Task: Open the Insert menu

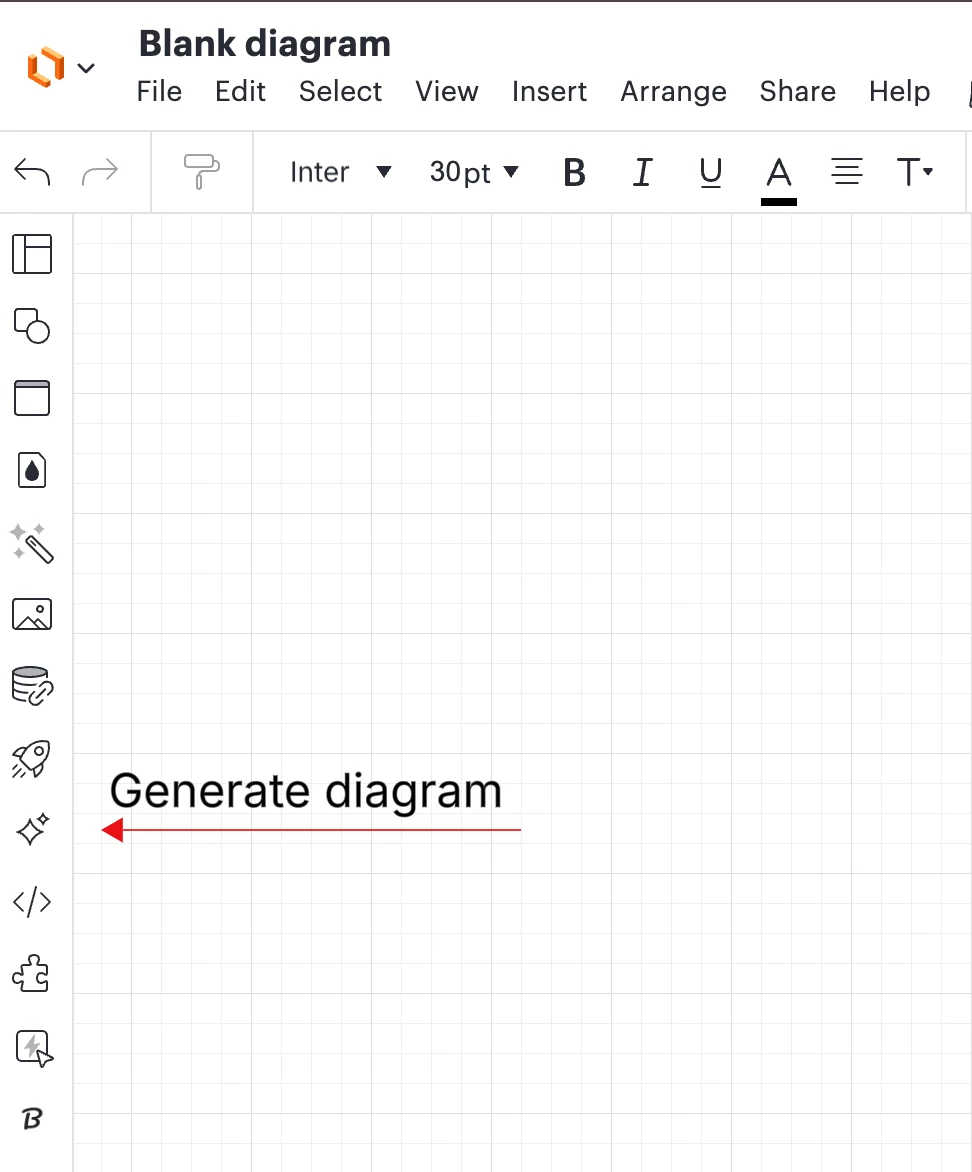Action: point(550,91)
